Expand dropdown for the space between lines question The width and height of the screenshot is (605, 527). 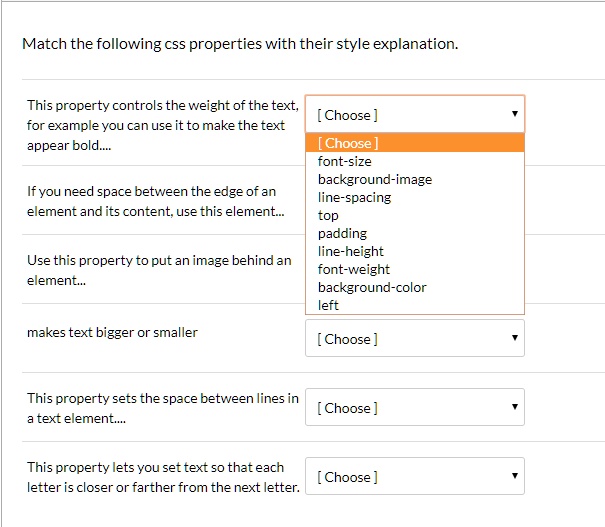(414, 408)
